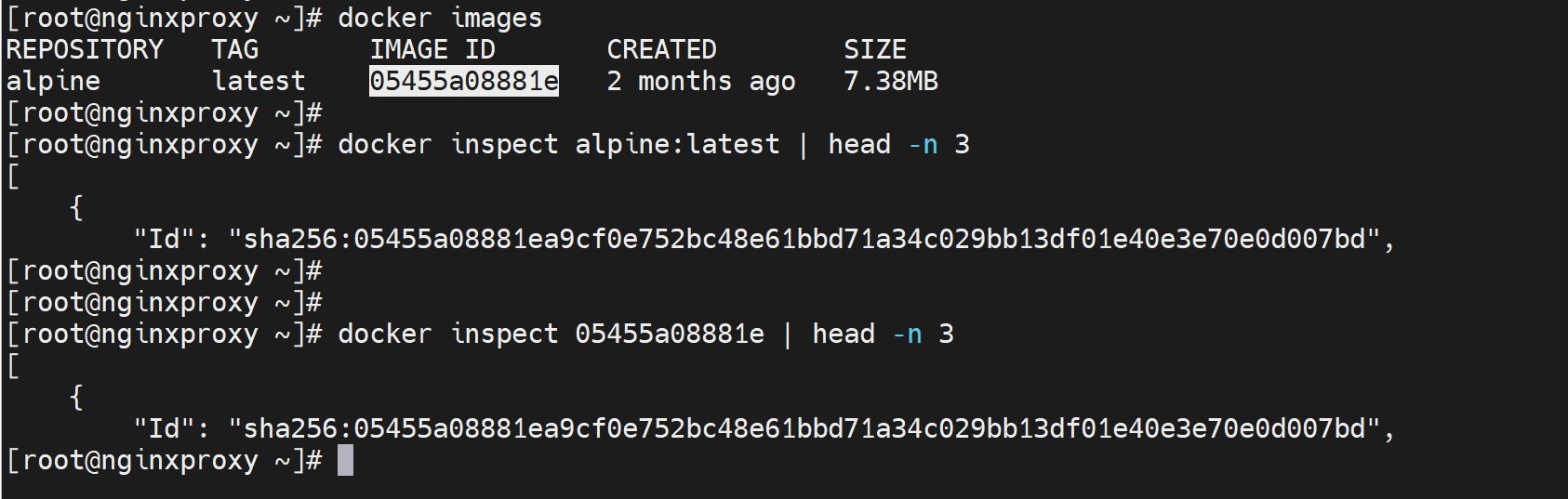Click the IMAGE ID column header

[x=432, y=50]
